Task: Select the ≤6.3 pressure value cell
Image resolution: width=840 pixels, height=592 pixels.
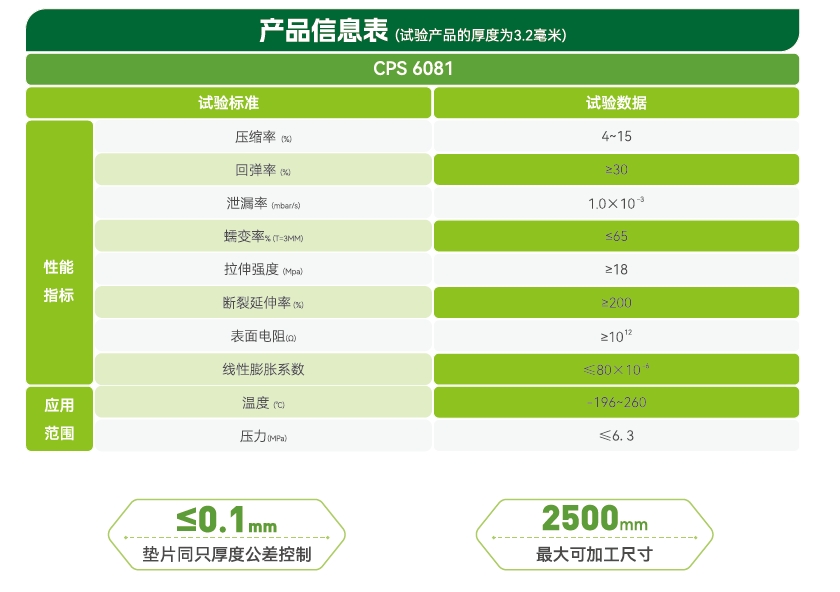Action: 616,435
